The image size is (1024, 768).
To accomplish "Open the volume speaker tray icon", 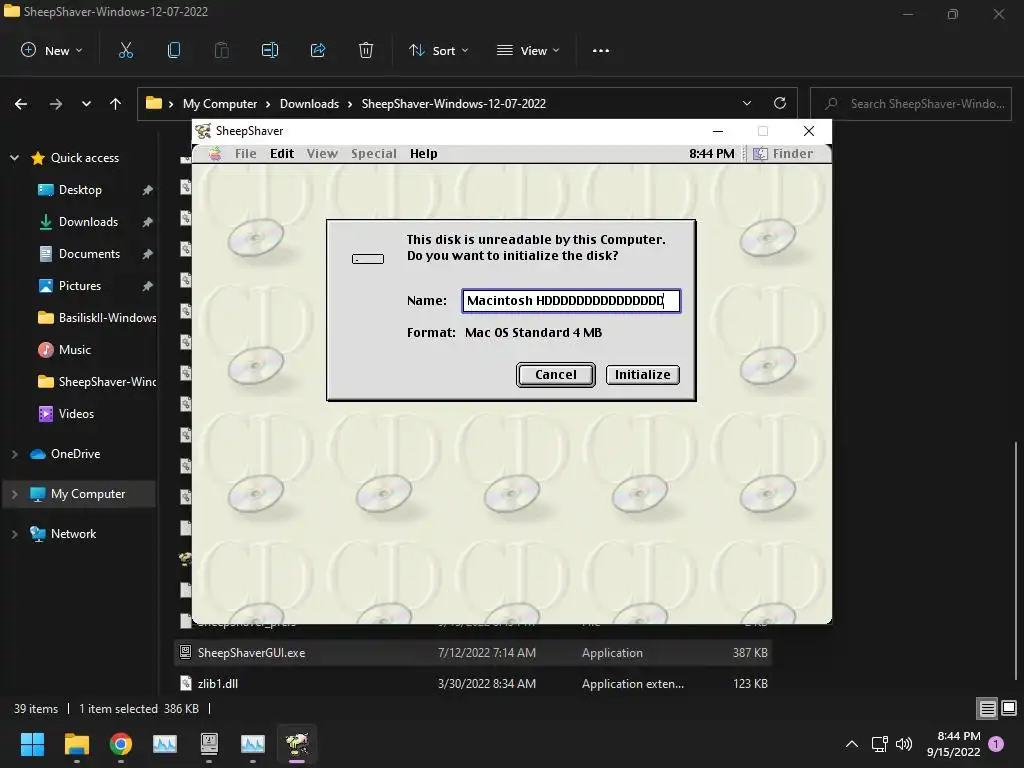I will coord(904,744).
